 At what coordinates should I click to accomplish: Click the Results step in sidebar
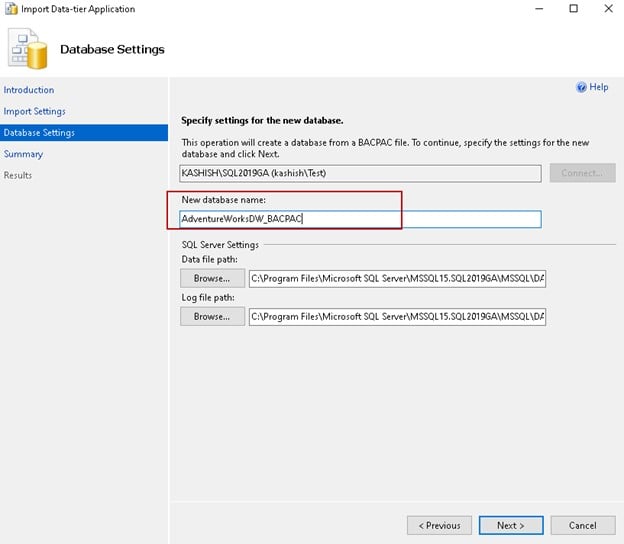[x=18, y=175]
